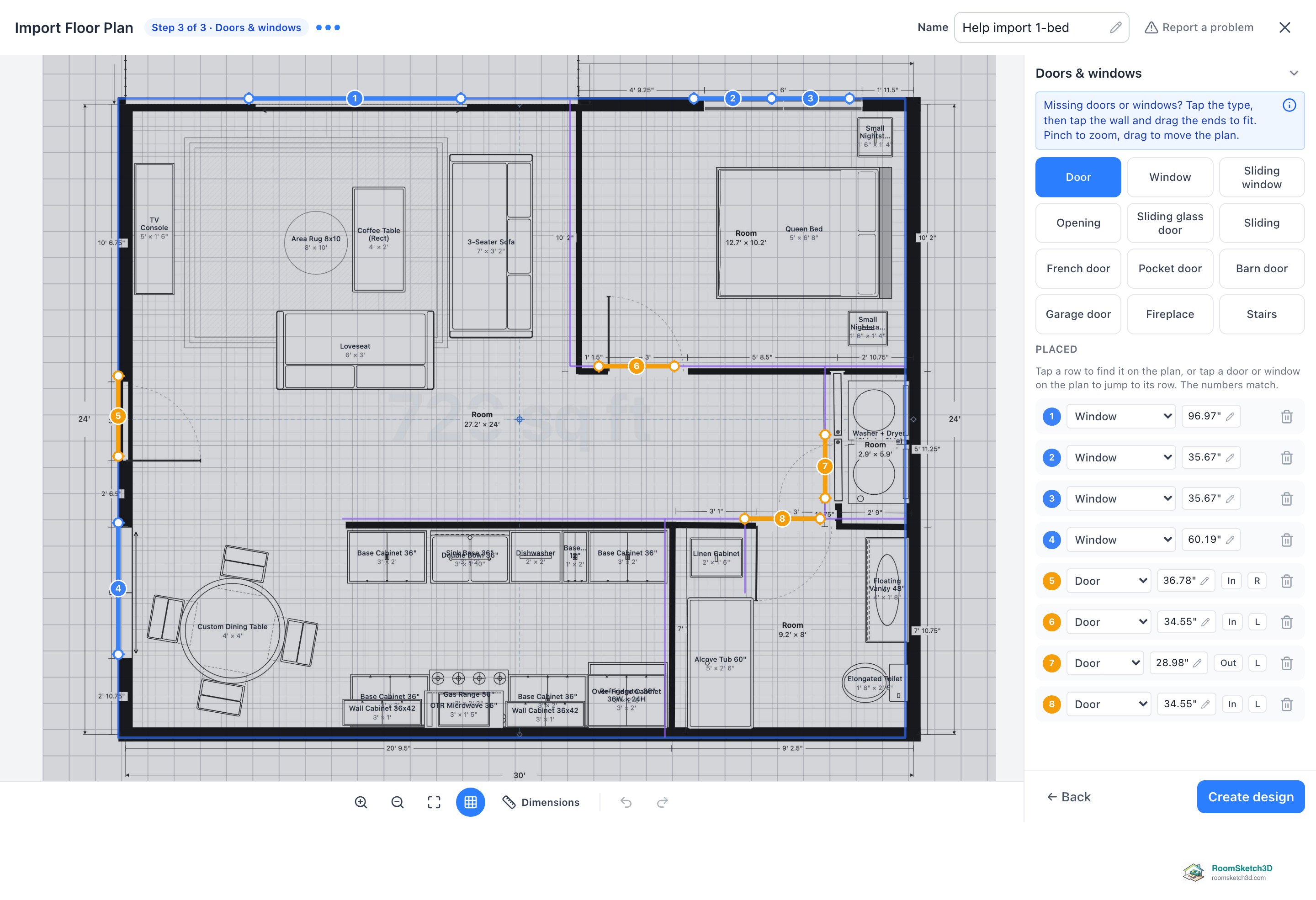Toggle door 7 swing direction Out
The height and width of the screenshot is (900, 1316).
(1228, 663)
